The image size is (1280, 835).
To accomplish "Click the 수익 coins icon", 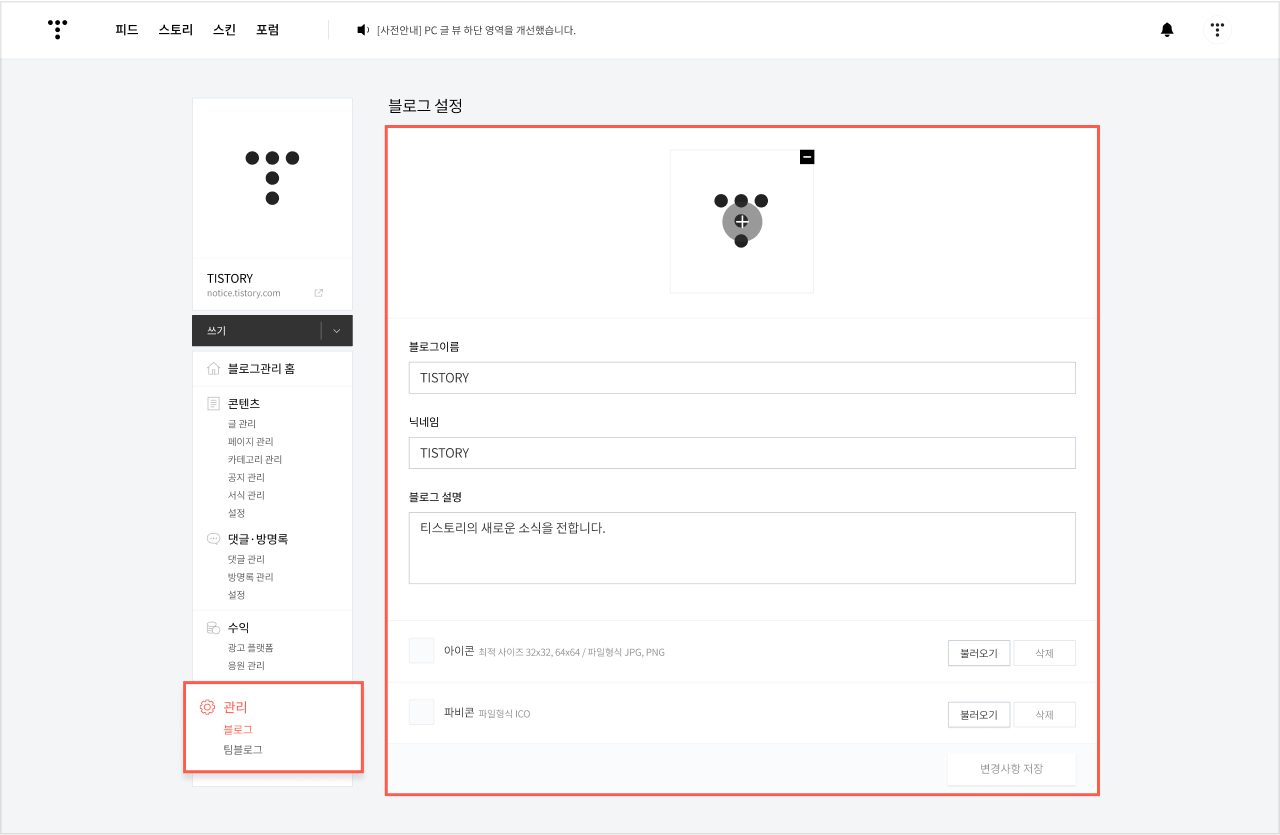I will pos(213,628).
